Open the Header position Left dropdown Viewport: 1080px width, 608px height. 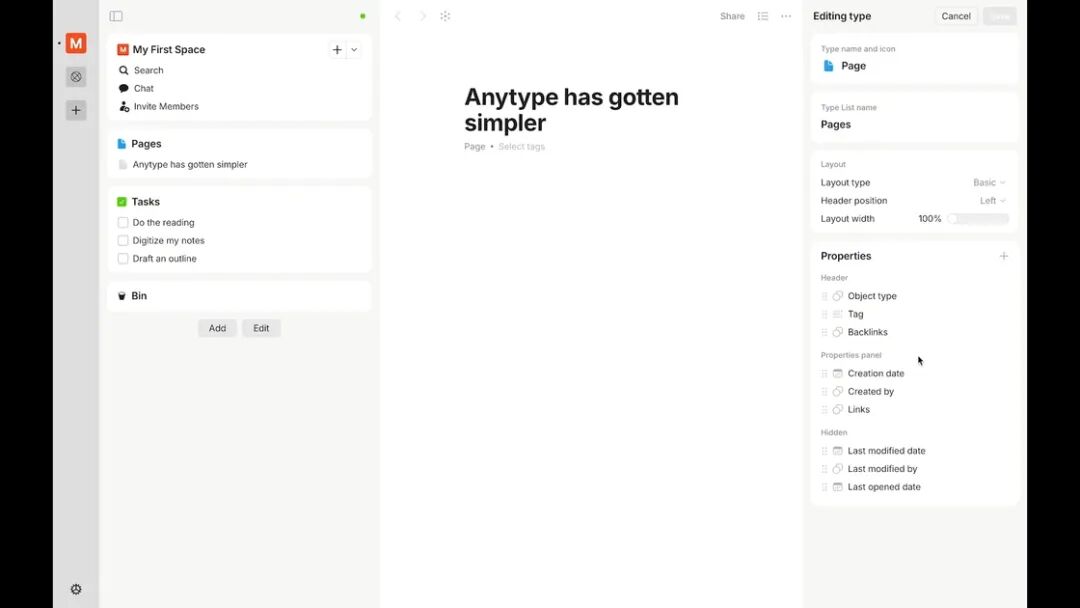(x=993, y=200)
